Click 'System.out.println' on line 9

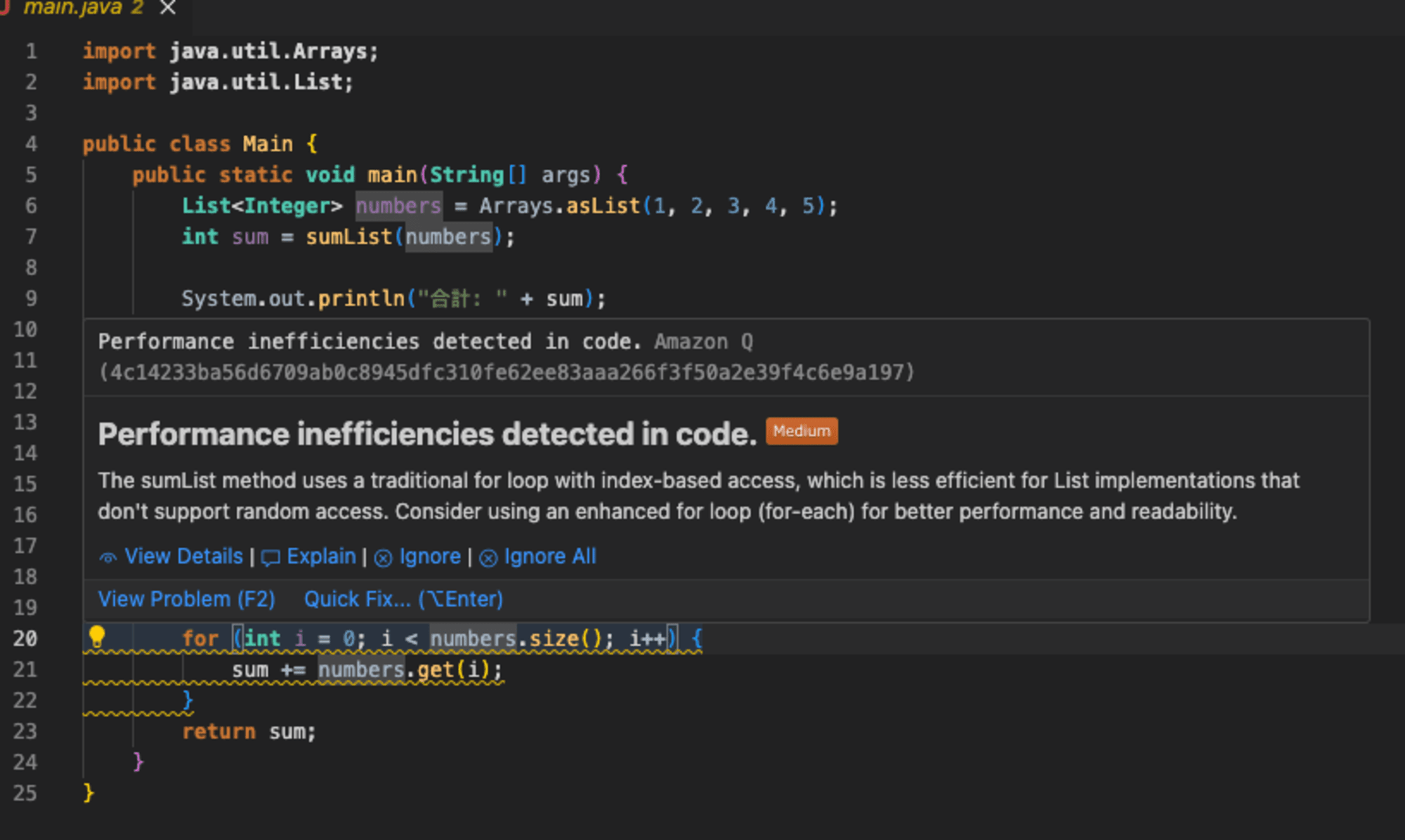click(293, 298)
